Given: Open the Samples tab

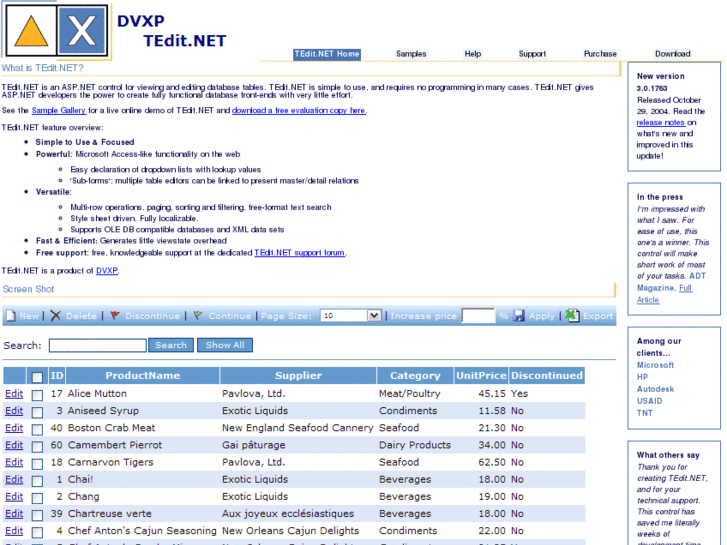Looking at the screenshot, I should point(411,54).
